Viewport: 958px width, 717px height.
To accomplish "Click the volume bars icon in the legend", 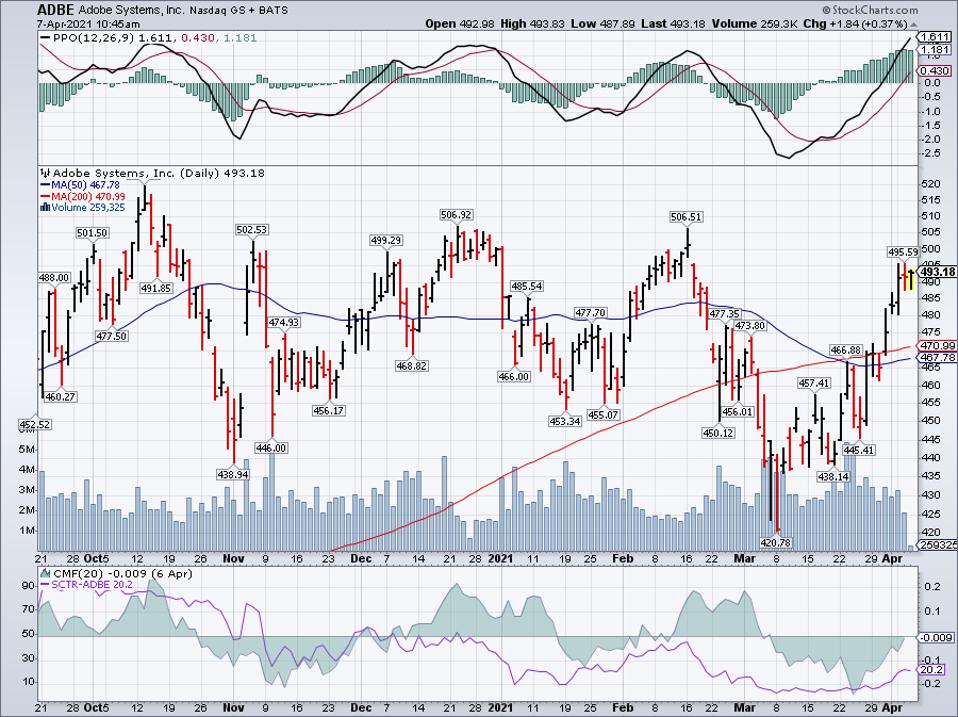I will click(x=45, y=208).
